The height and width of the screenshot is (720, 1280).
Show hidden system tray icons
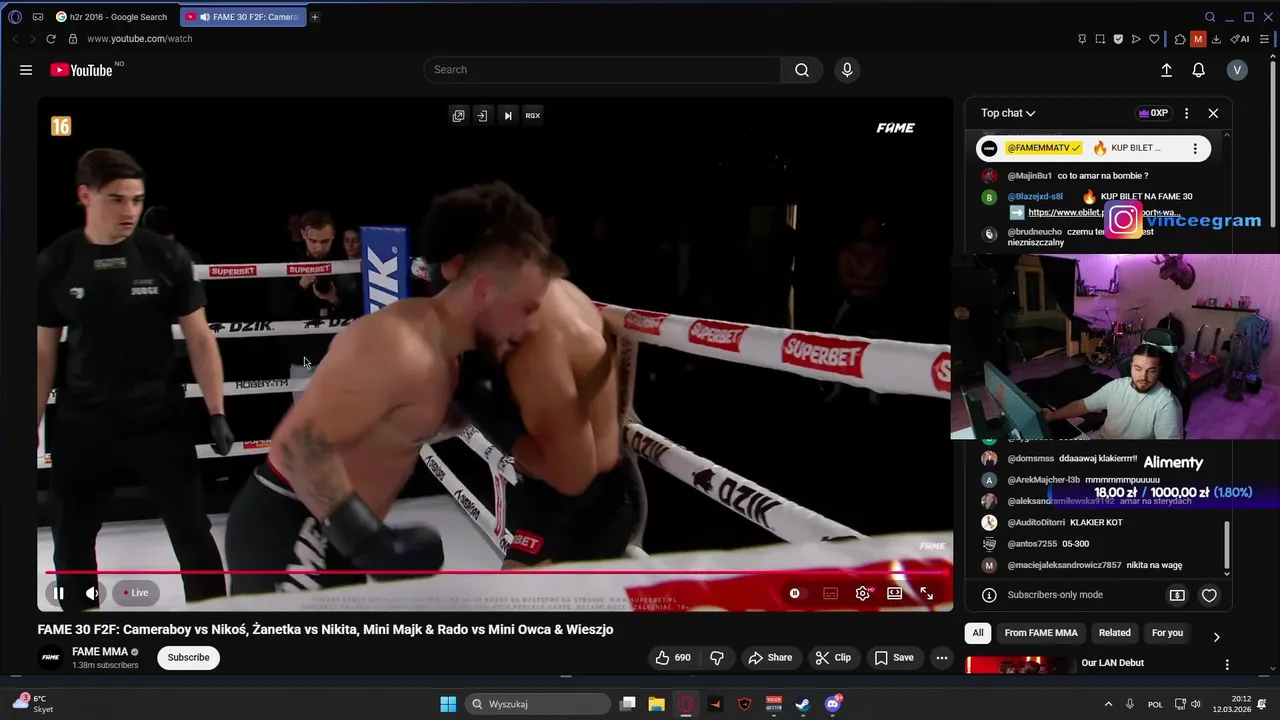[x=1110, y=704]
